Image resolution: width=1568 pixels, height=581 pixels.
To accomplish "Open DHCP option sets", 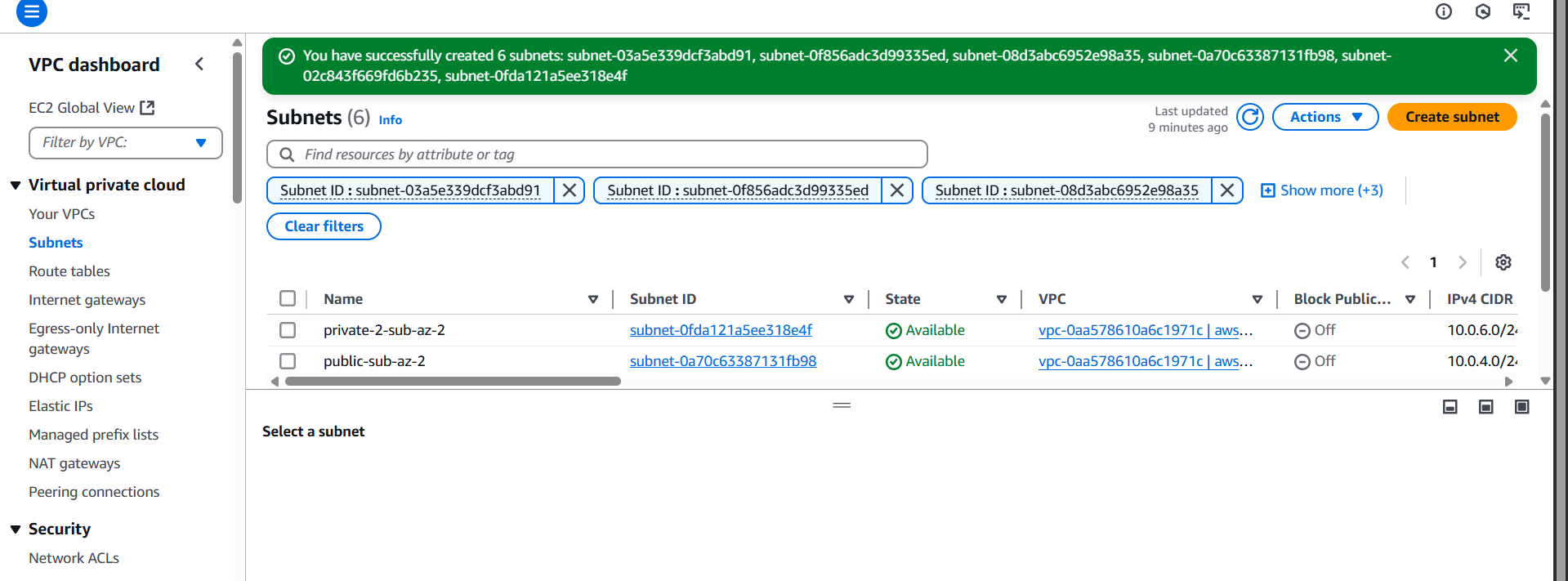I will tap(85, 378).
